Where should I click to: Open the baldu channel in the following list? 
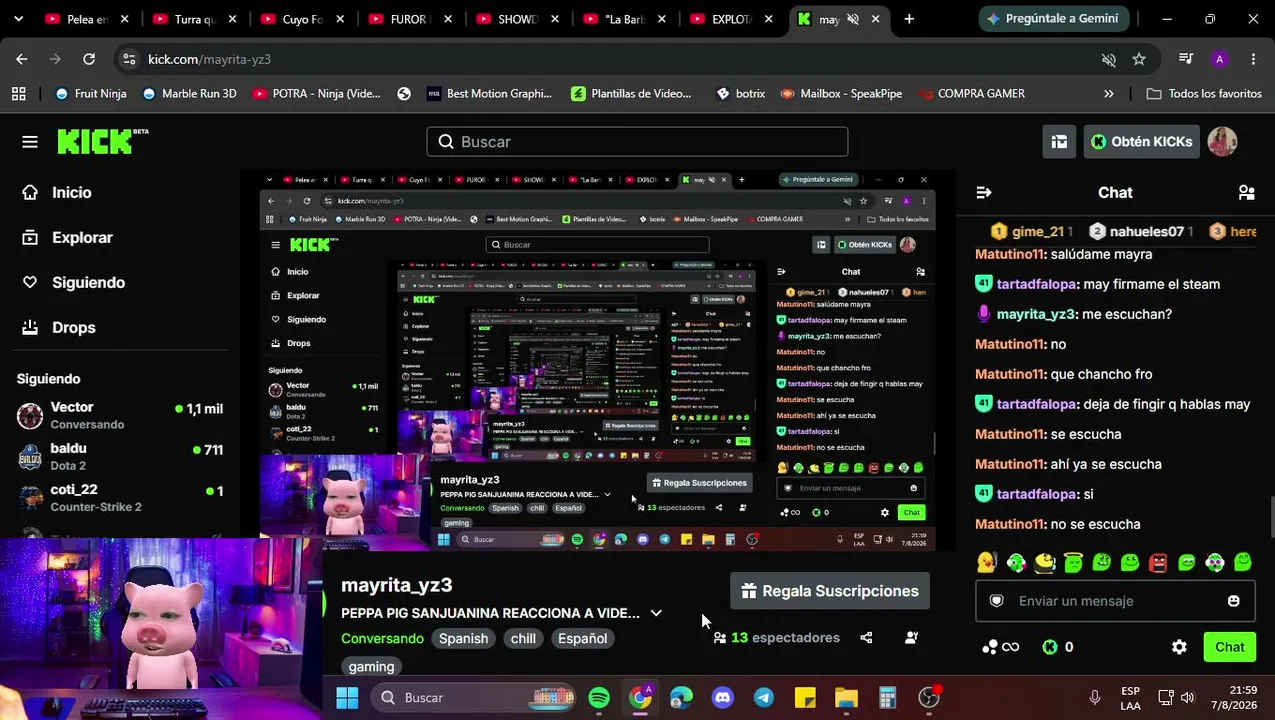(120, 456)
